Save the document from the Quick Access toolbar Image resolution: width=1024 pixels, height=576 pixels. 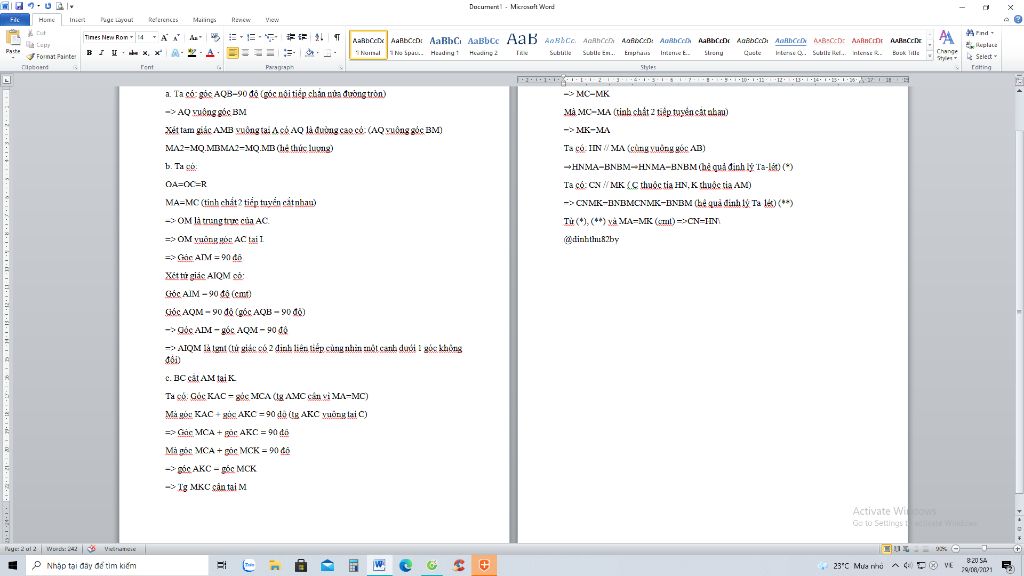pyautogui.click(x=18, y=6)
